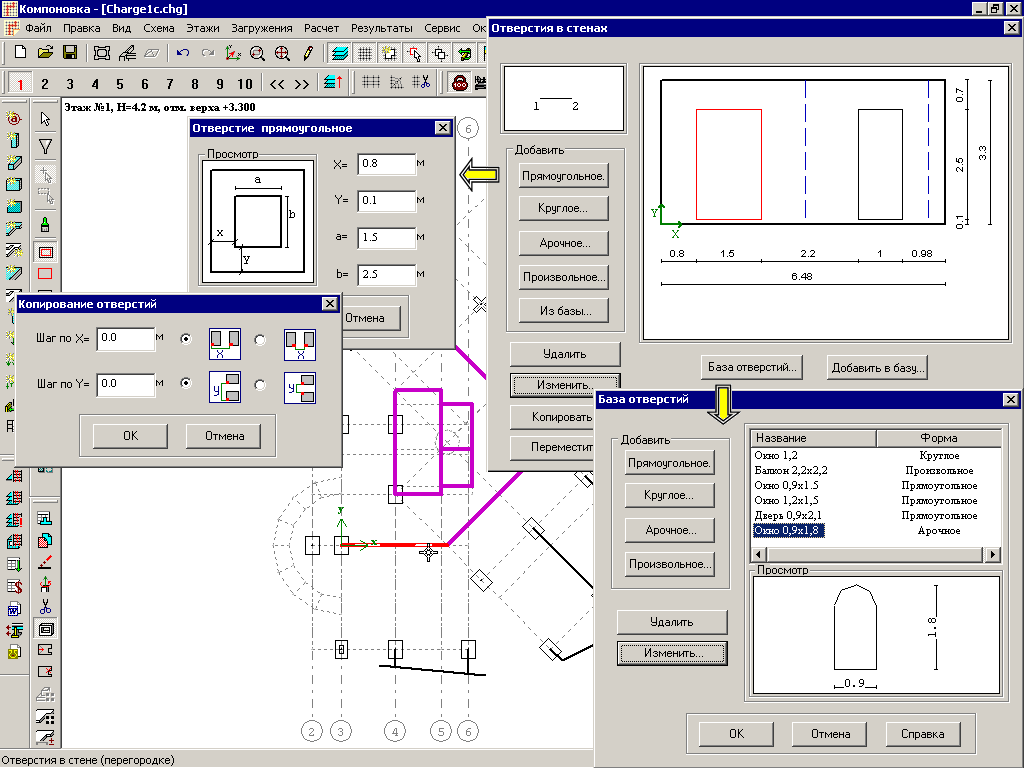Click the funnel filter icon
This screenshot has height=768, width=1024.
[x=45, y=147]
